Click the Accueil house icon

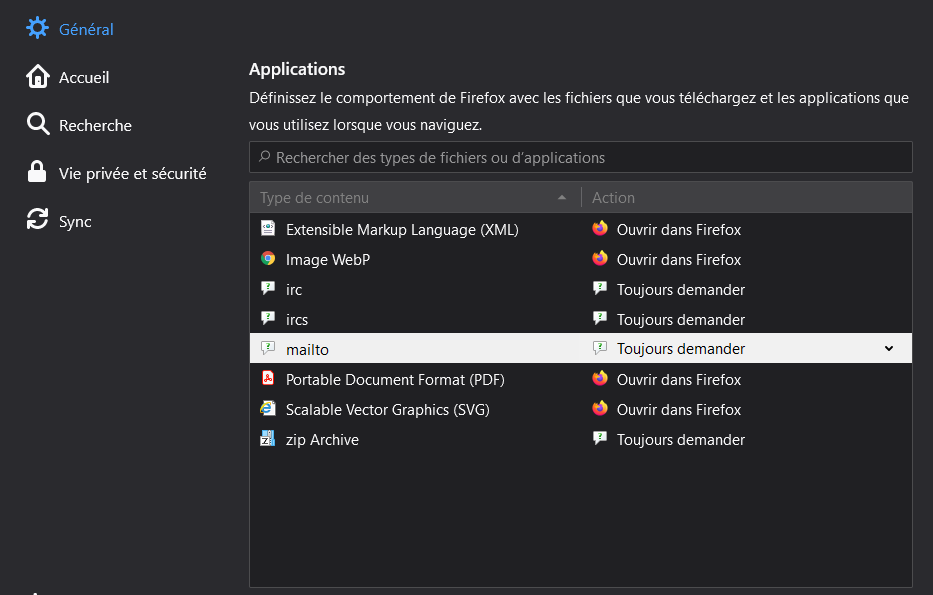[x=37, y=76]
